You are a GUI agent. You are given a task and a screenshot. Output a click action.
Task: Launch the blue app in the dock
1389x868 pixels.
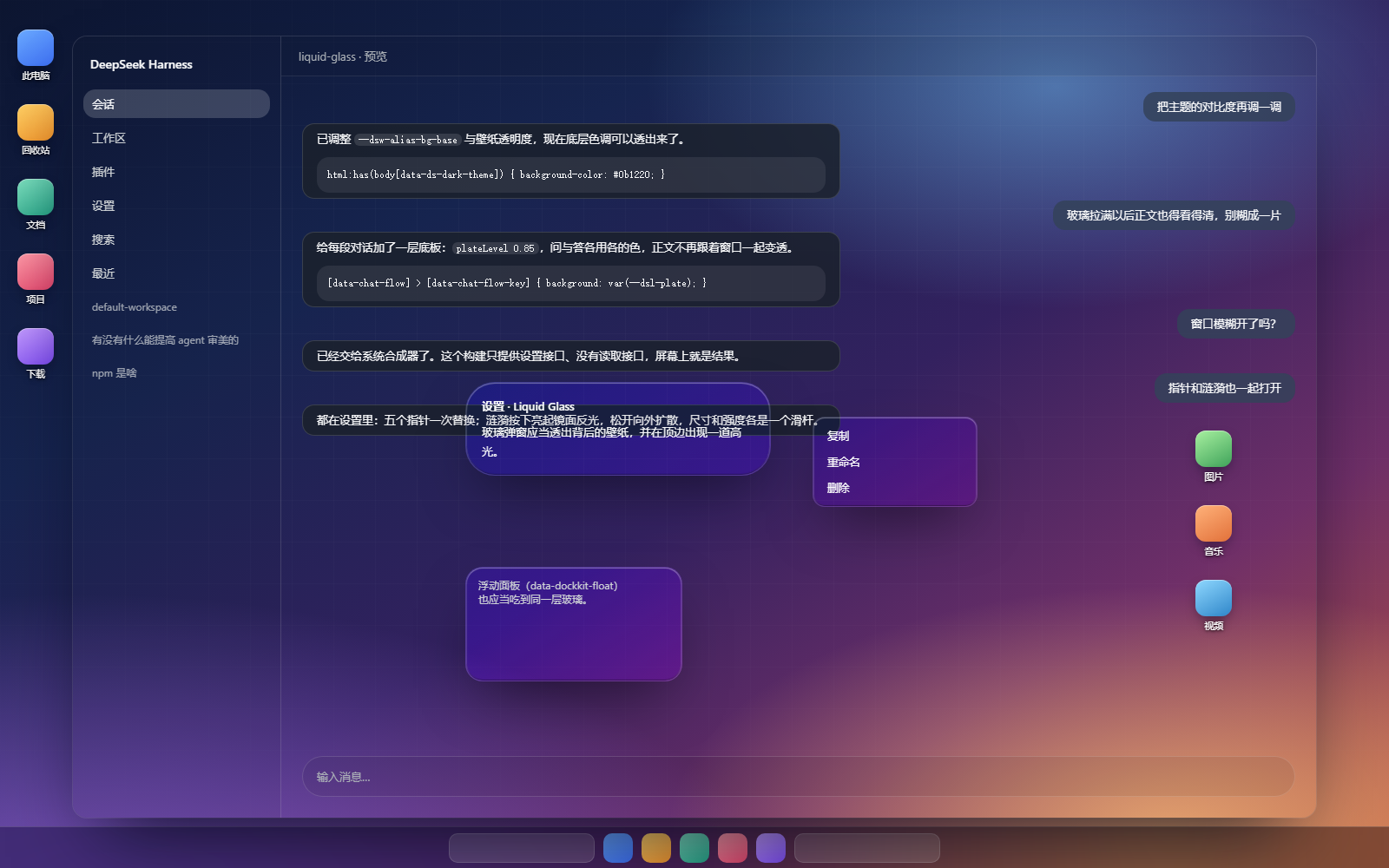(x=618, y=848)
